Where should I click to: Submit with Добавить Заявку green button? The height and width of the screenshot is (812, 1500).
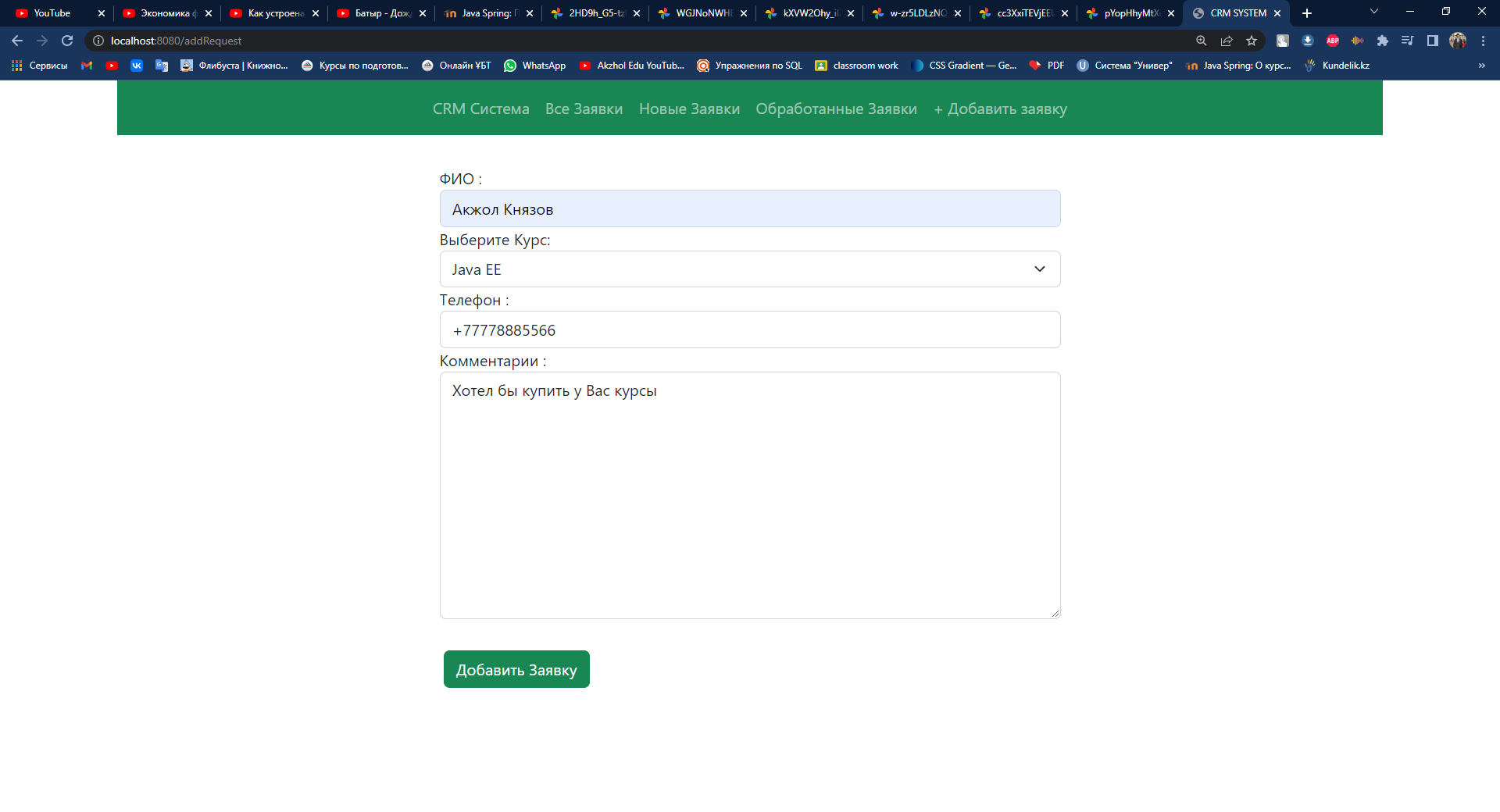pyautogui.click(x=516, y=669)
